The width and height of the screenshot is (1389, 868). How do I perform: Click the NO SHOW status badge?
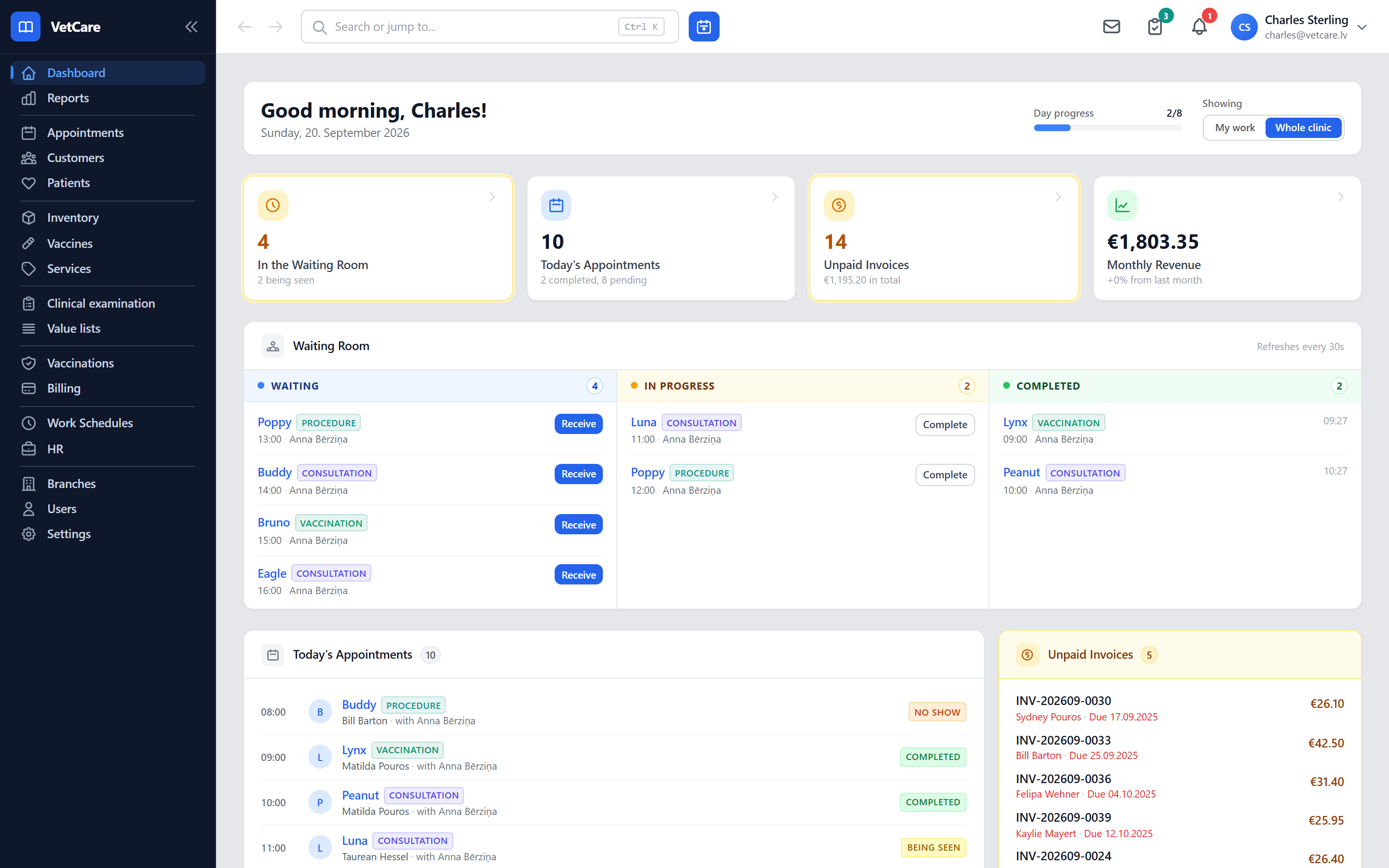point(937,712)
